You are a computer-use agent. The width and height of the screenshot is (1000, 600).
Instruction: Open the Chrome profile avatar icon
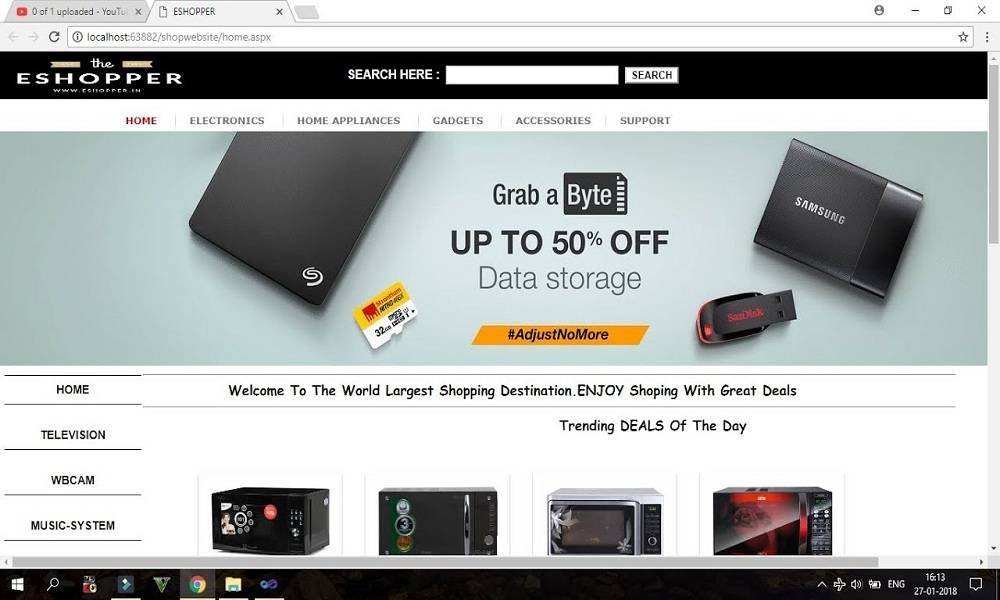(x=879, y=10)
